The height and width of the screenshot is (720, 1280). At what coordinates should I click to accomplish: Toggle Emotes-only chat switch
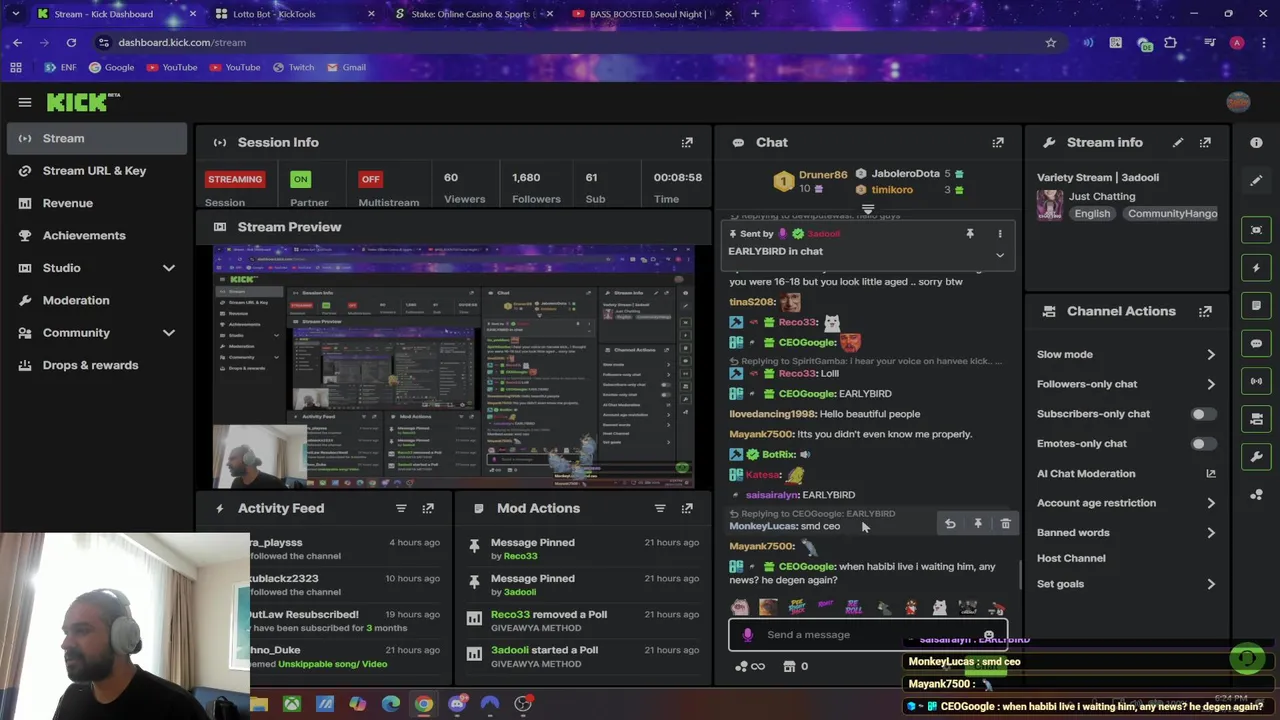(x=1203, y=444)
